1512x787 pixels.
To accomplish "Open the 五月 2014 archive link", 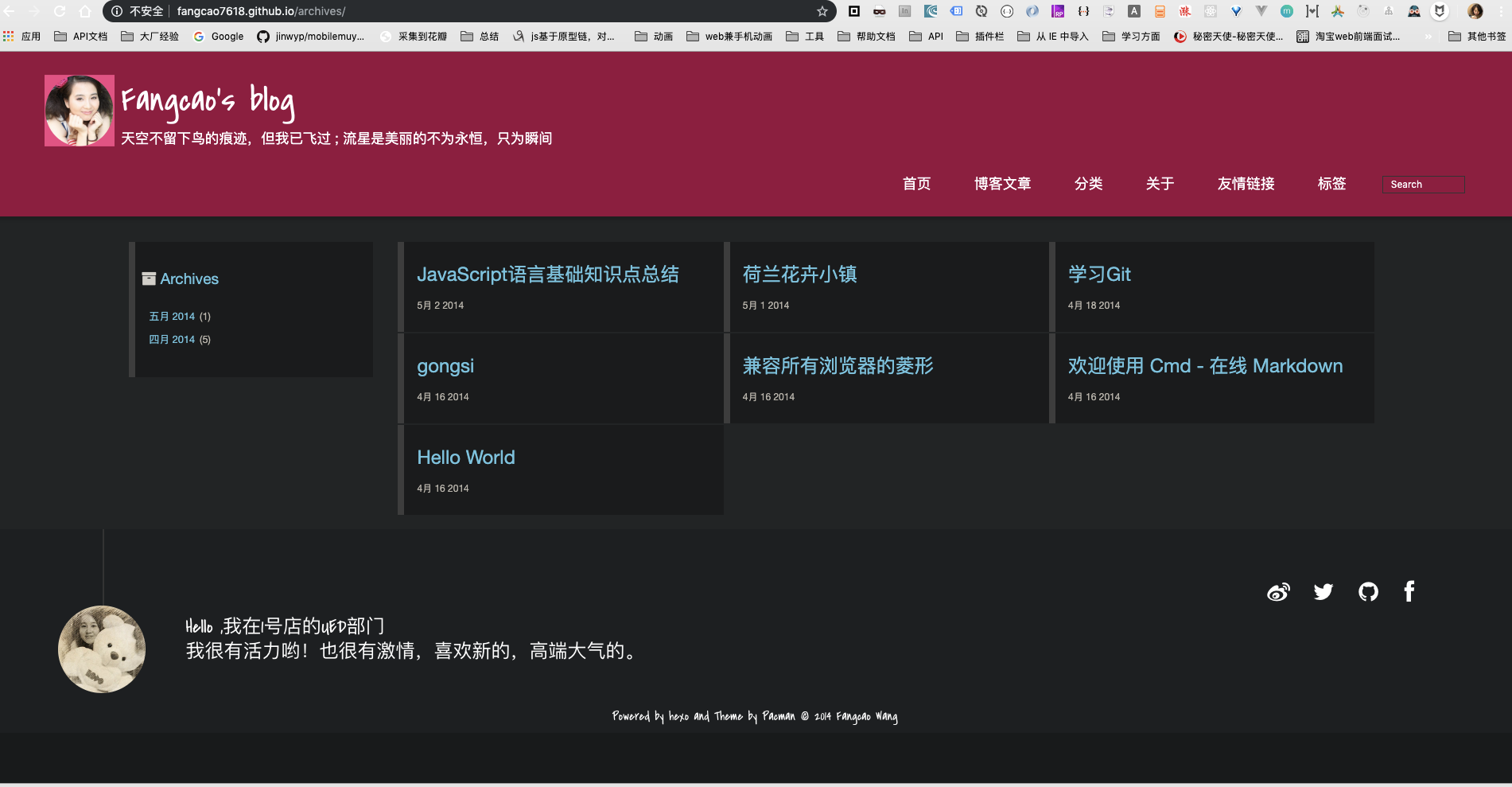I will click(172, 317).
